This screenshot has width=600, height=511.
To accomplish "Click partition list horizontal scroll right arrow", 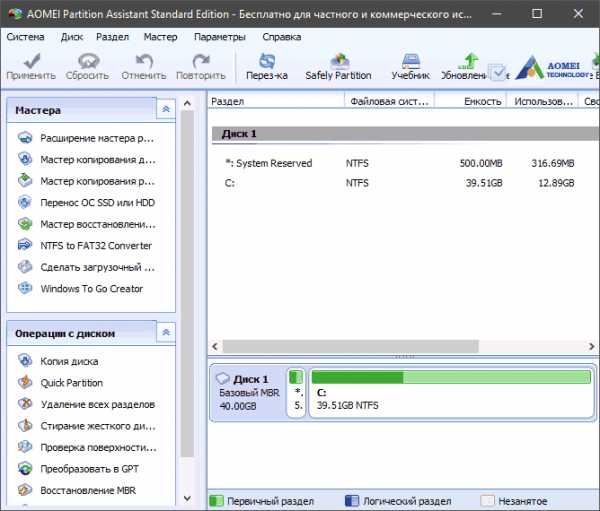I will click(592, 347).
